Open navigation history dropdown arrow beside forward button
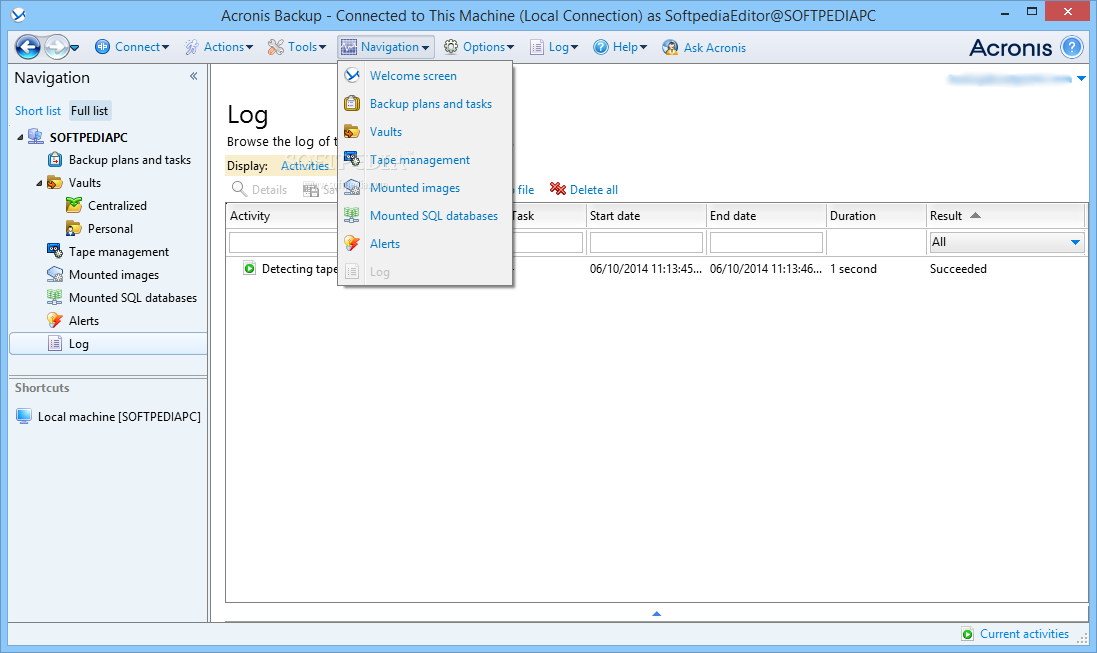Screen dimensions: 1097x653 (75, 48)
